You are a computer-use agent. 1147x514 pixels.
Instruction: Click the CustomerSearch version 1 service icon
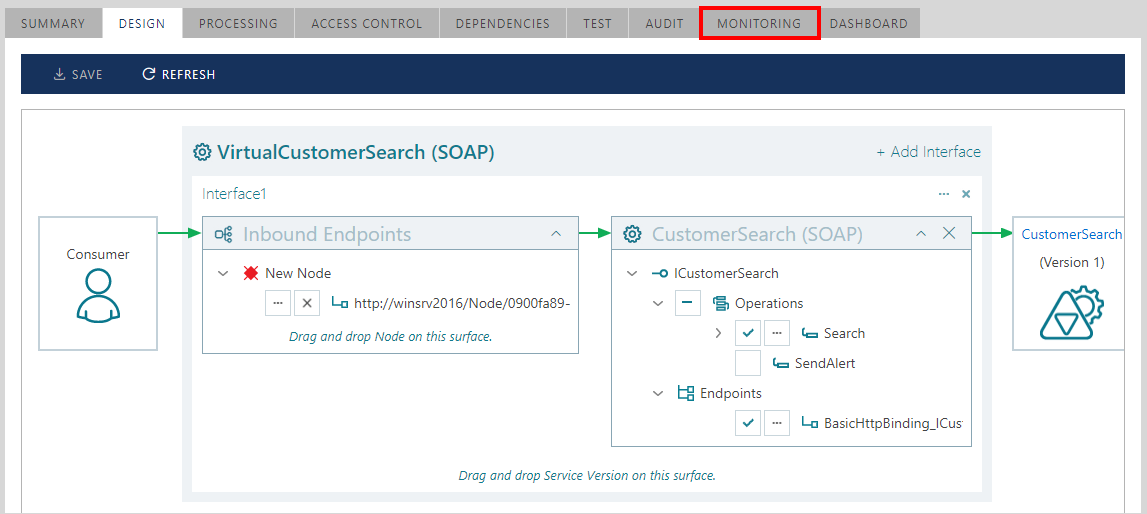[x=1072, y=313]
